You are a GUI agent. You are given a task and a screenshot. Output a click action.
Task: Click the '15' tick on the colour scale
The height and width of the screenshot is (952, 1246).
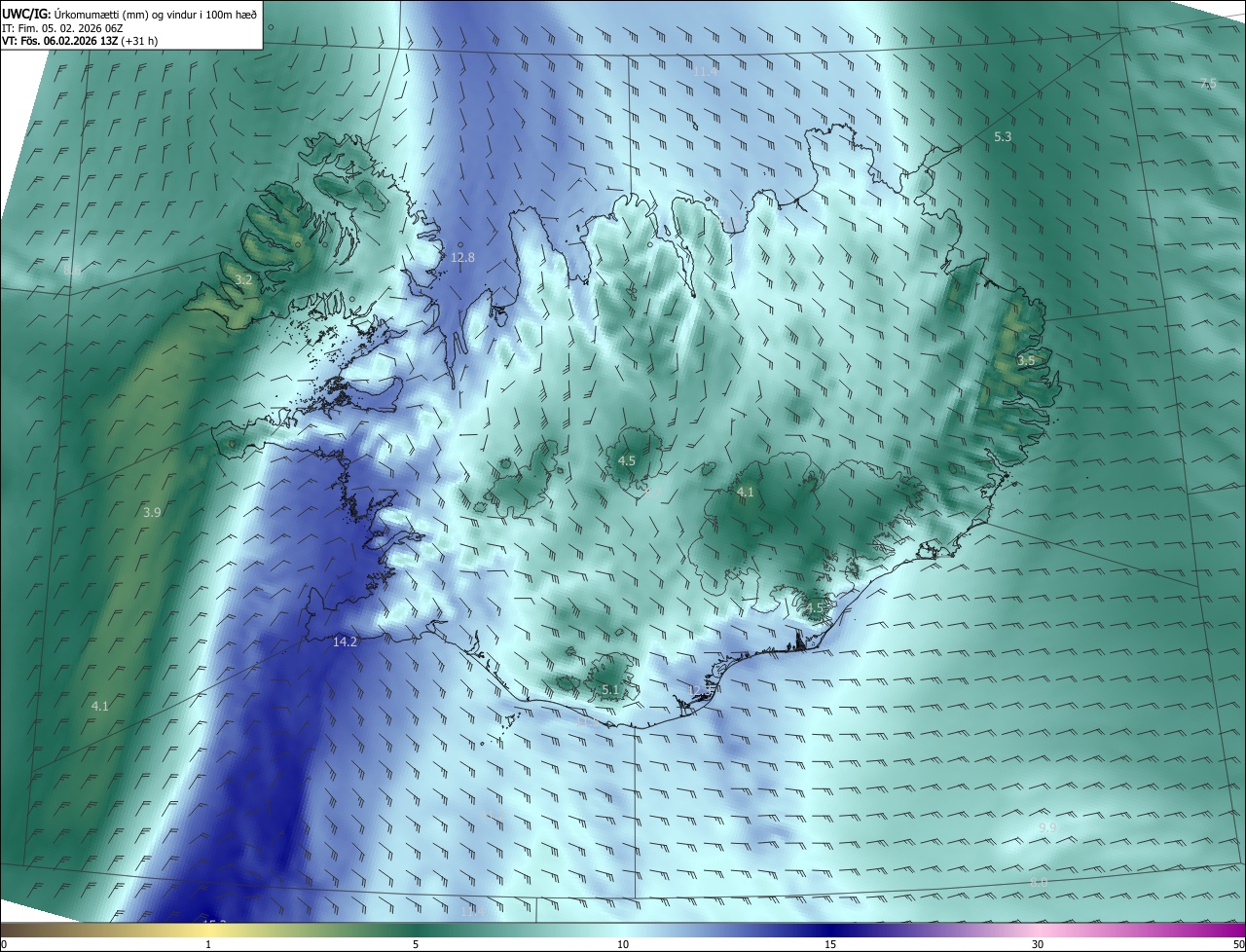(830, 944)
